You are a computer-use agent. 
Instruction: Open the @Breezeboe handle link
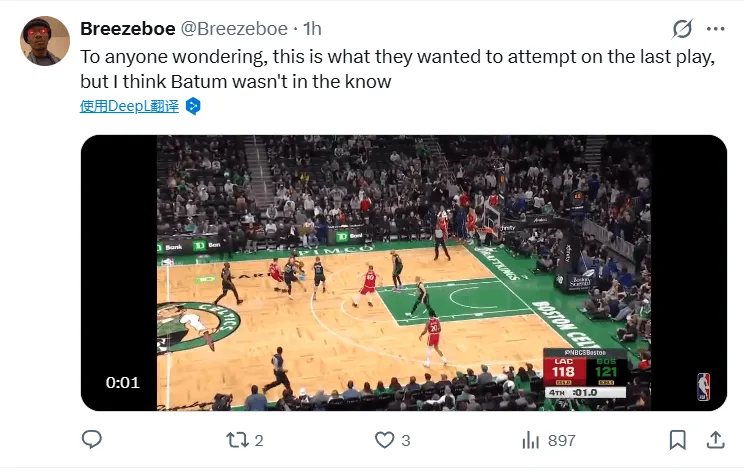pos(234,29)
